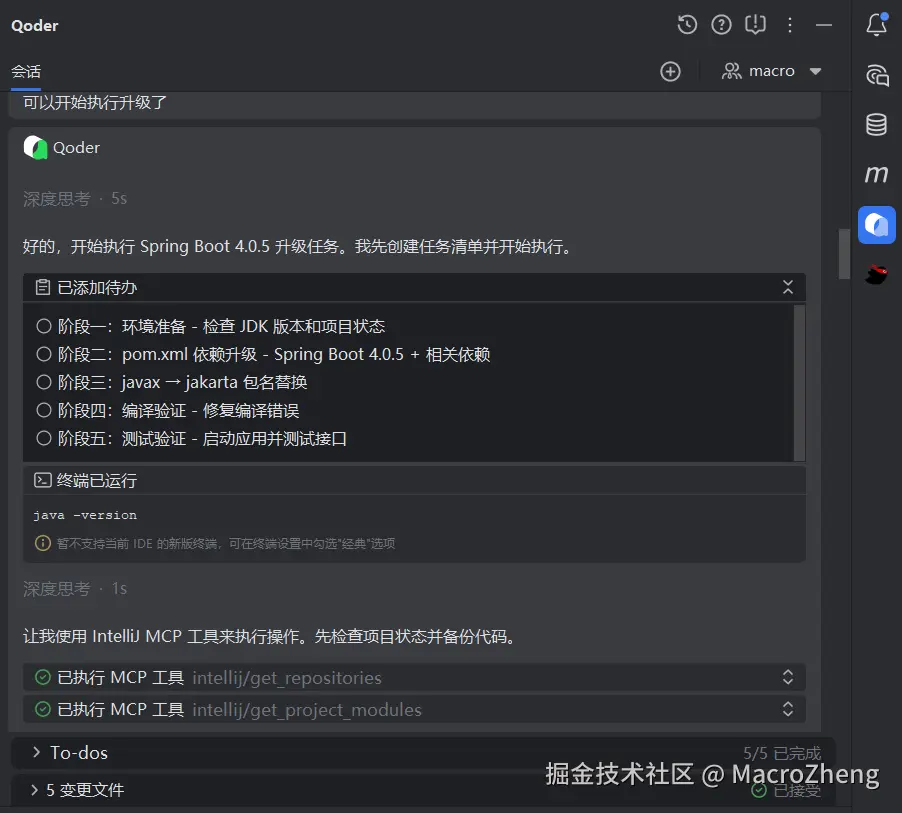Image resolution: width=902 pixels, height=813 pixels.
Task: Toggle the 阶段二 pom.xml 依赖升级 todo circle
Action: [x=44, y=354]
